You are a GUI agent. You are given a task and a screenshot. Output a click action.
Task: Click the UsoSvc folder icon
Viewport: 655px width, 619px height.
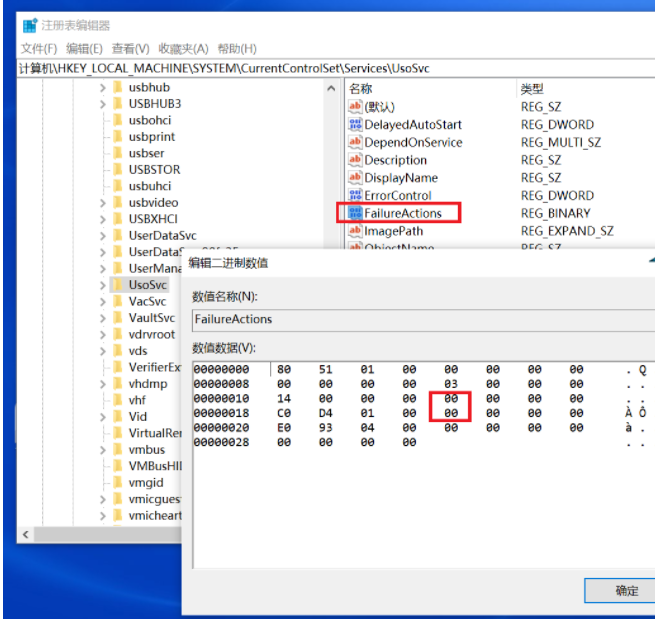[x=117, y=285]
